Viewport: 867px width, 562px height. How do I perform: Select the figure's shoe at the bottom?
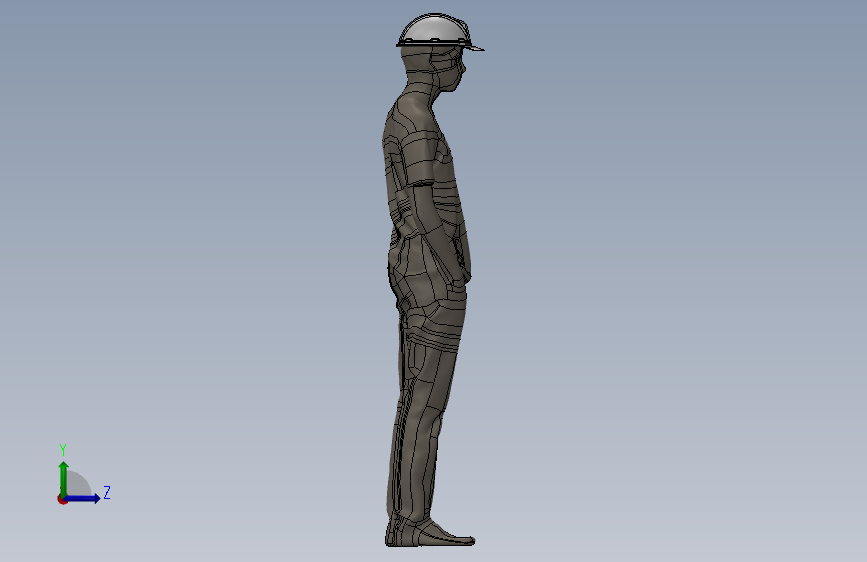(429, 533)
